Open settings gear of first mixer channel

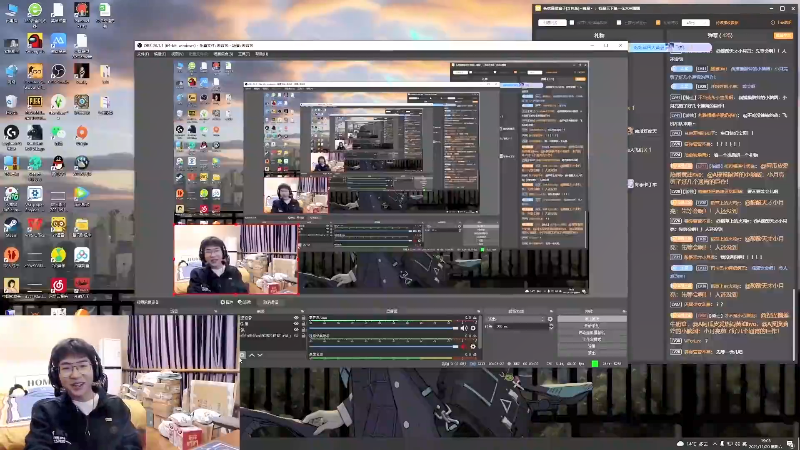point(473,328)
